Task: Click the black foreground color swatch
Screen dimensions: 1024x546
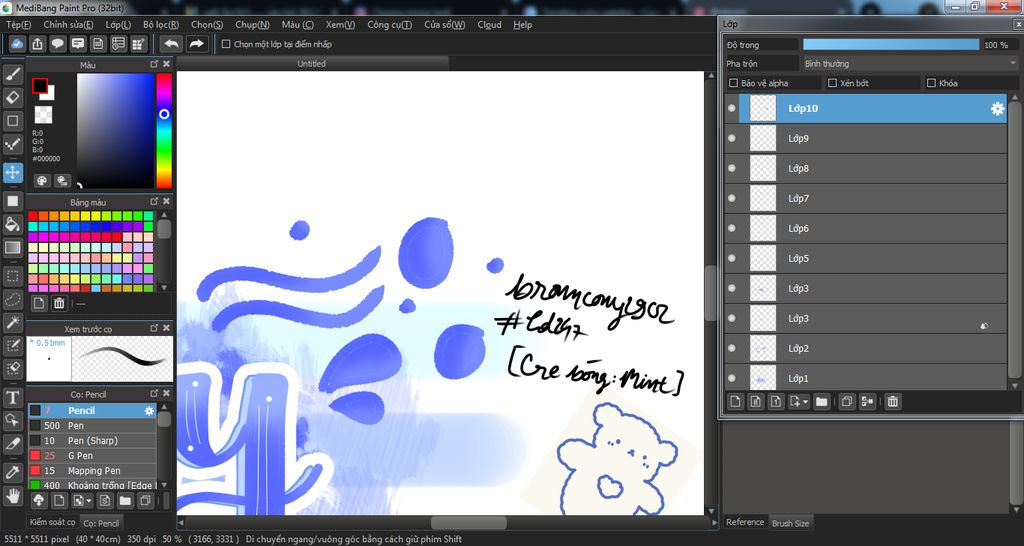Action: point(40,86)
